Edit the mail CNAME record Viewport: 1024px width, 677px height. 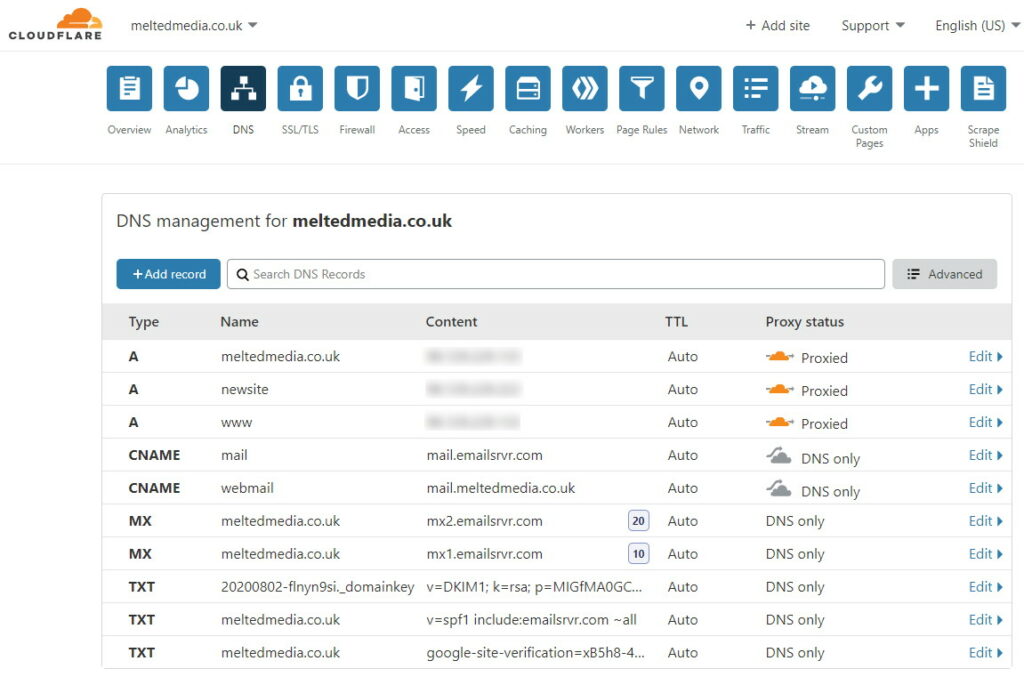pos(985,455)
